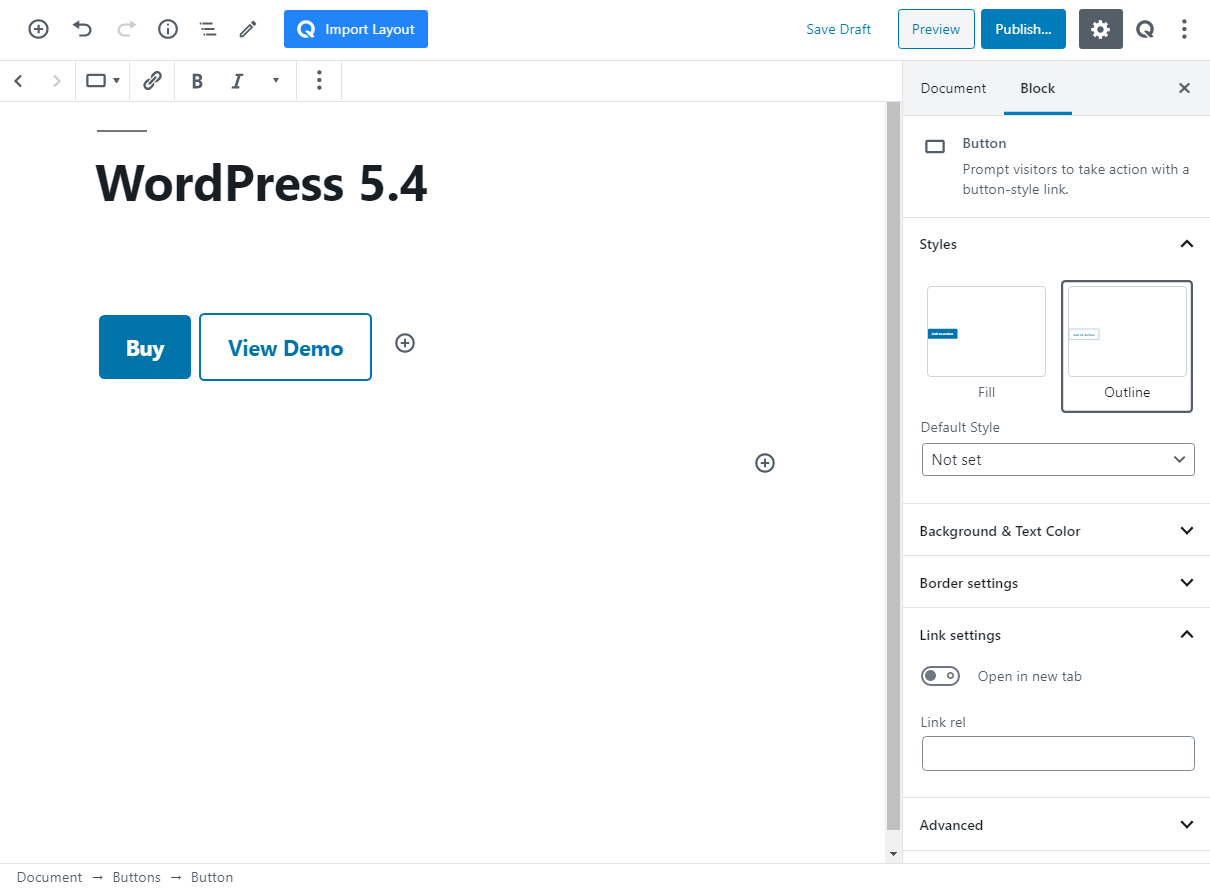
Task: Open the Tools pencil icon
Action: (x=248, y=29)
